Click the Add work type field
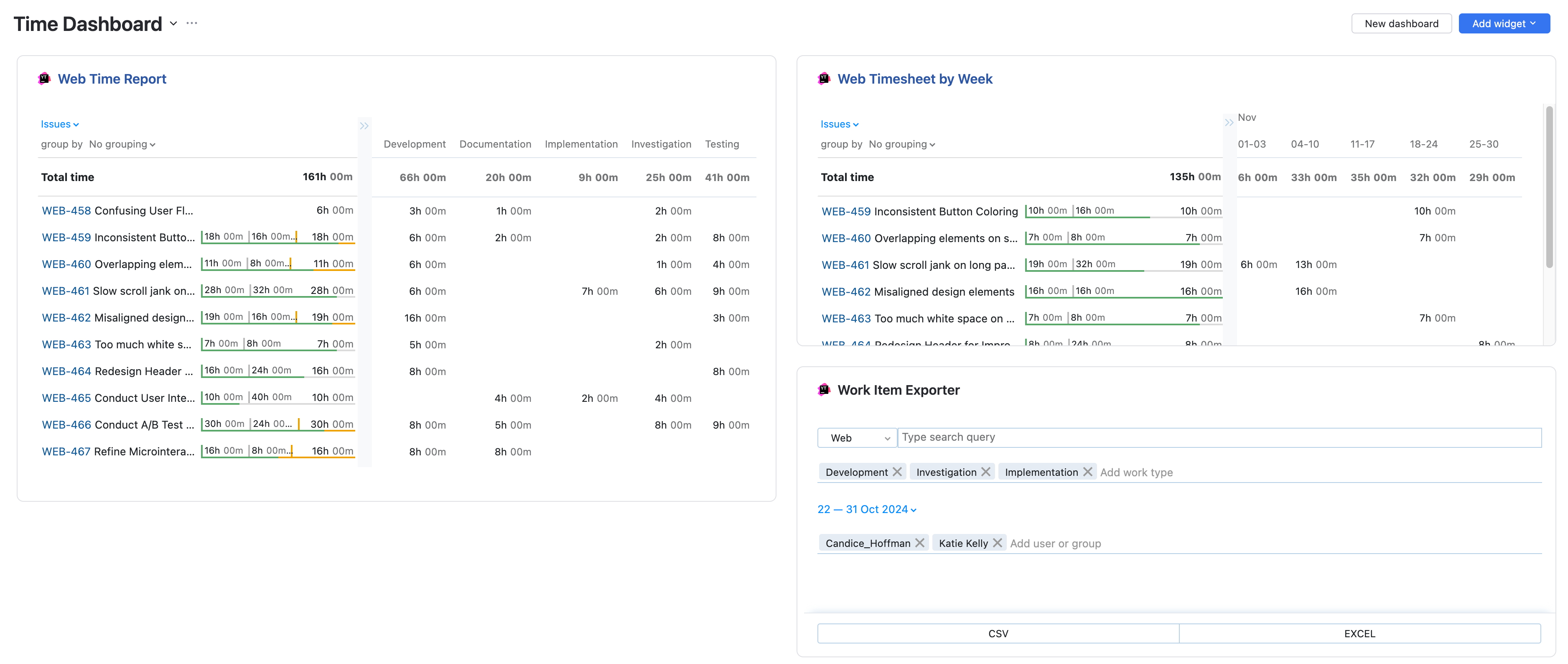This screenshot has width=1568, height=664. pos(1136,473)
